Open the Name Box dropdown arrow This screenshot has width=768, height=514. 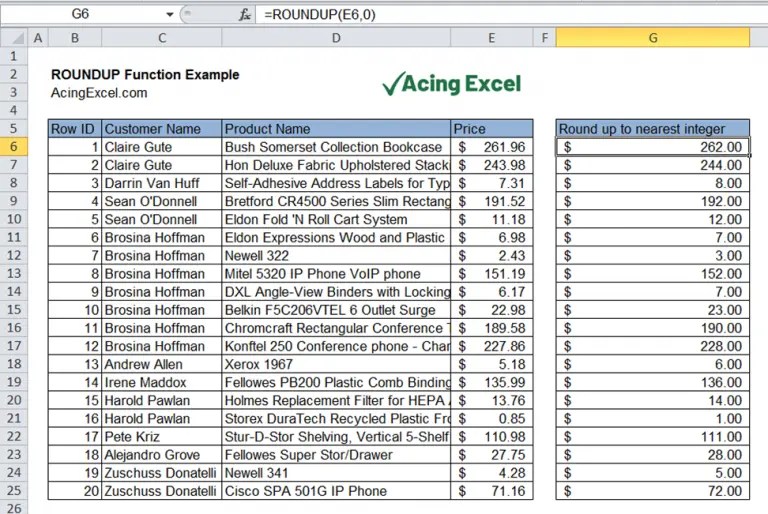169,15
